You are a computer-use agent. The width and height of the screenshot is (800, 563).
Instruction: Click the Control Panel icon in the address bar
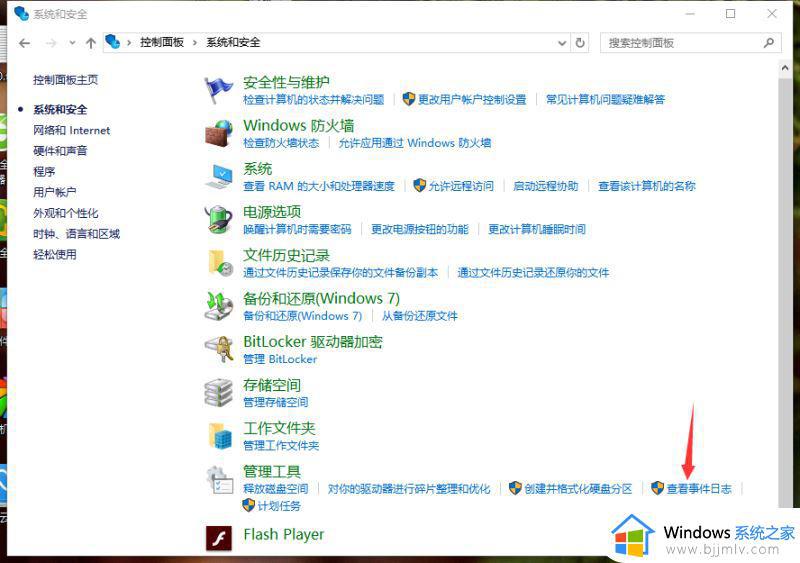coord(112,42)
